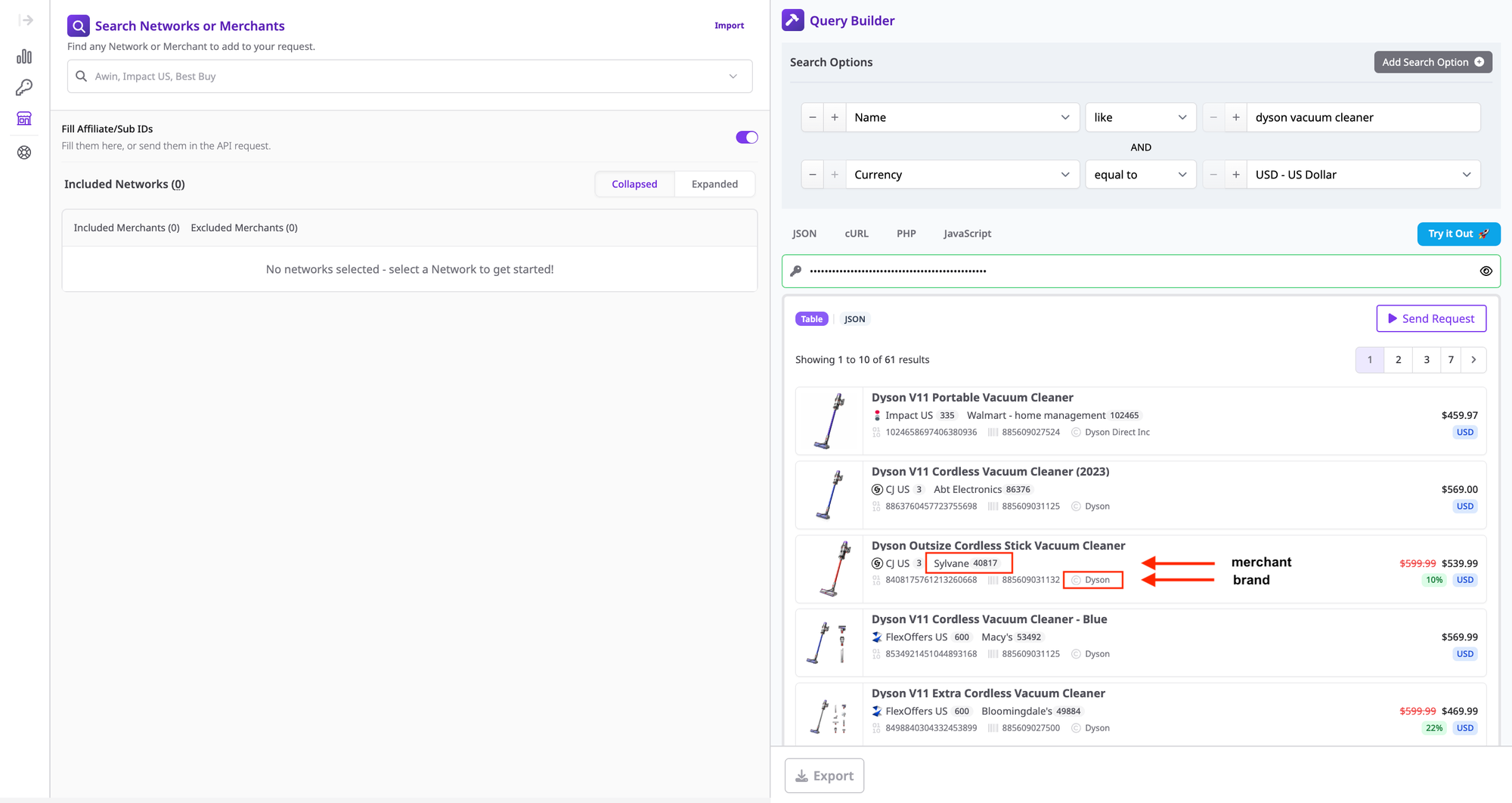Reveal the API key with eye icon

pos(1486,271)
